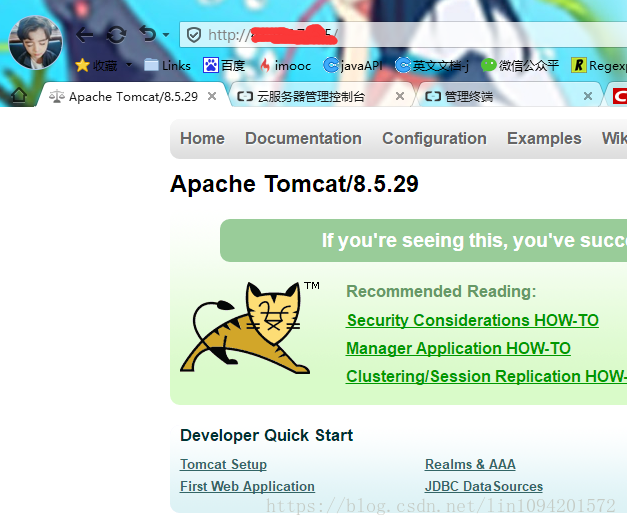Open Manager Application HOW-TO link
This screenshot has width=627, height=526.
[x=458, y=348]
